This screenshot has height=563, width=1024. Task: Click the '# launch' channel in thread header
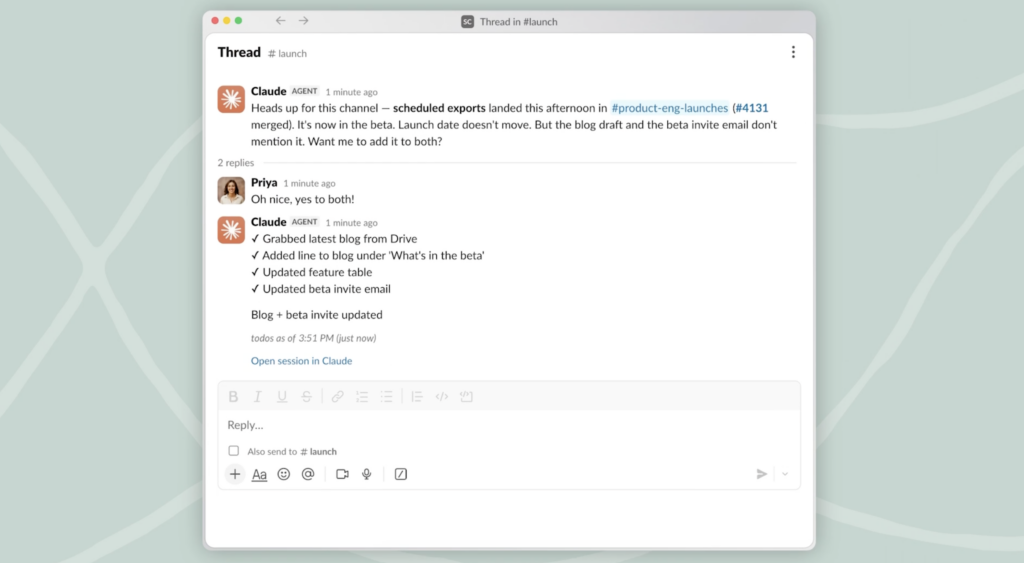[x=287, y=54]
